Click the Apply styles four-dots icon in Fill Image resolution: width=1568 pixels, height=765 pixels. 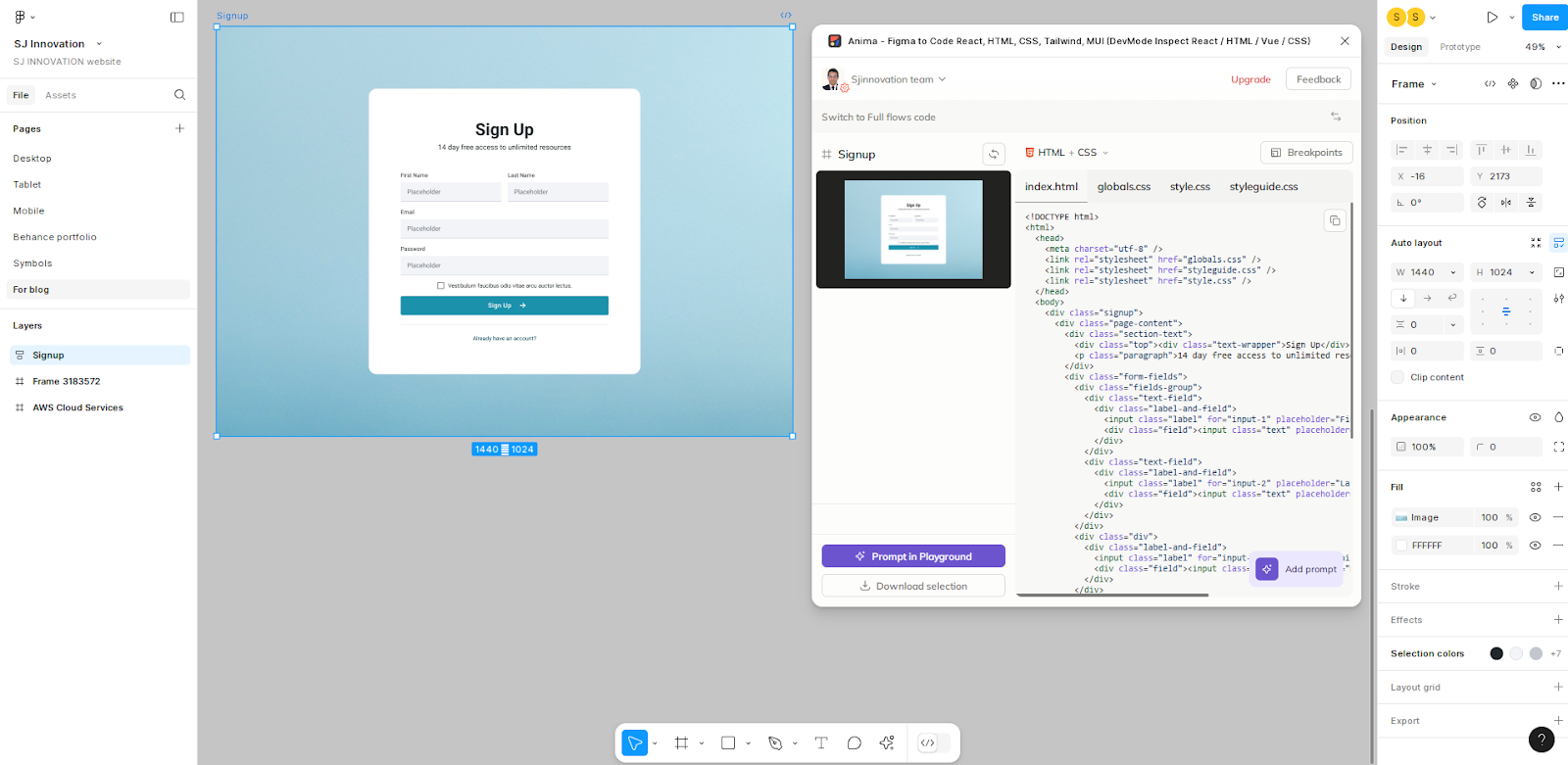tap(1536, 487)
